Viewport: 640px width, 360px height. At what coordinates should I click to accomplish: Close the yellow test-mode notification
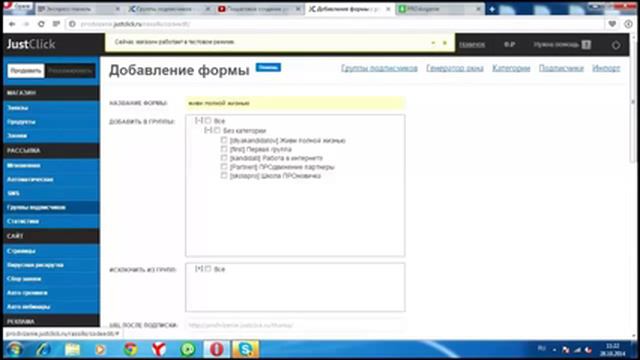[445, 42]
